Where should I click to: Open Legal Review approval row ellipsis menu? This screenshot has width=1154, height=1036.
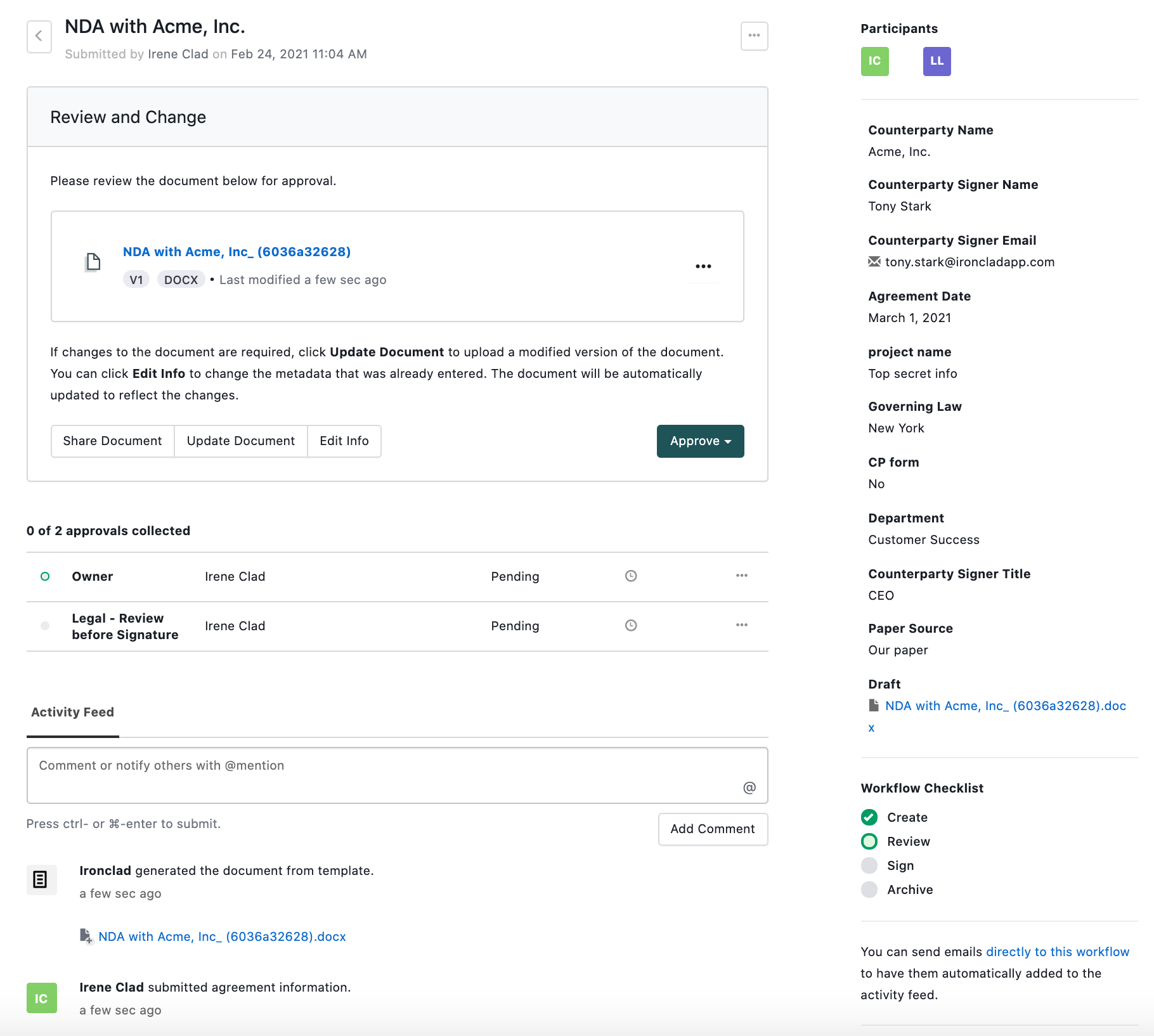[x=741, y=625]
